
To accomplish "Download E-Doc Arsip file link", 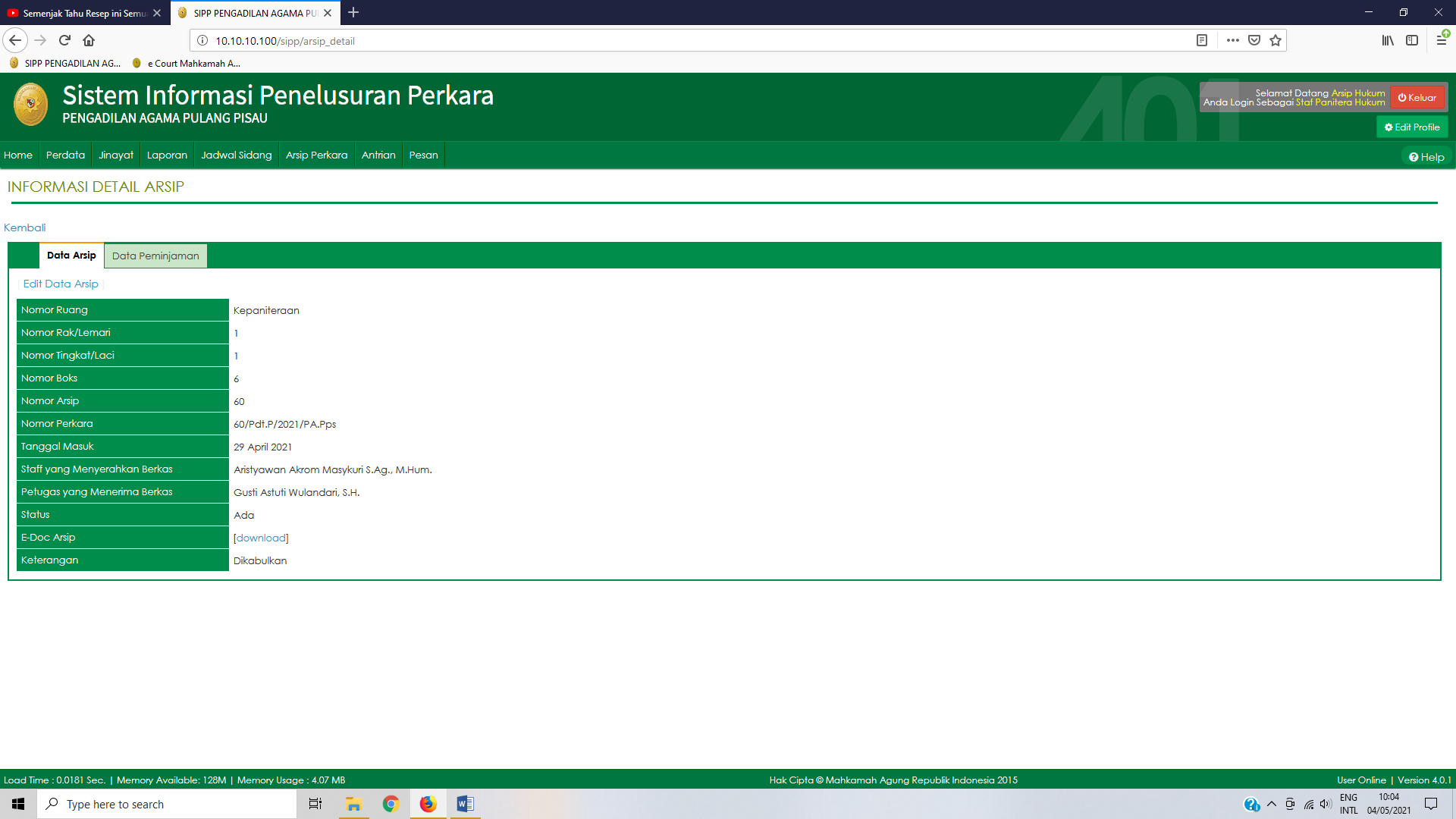I will point(261,538).
